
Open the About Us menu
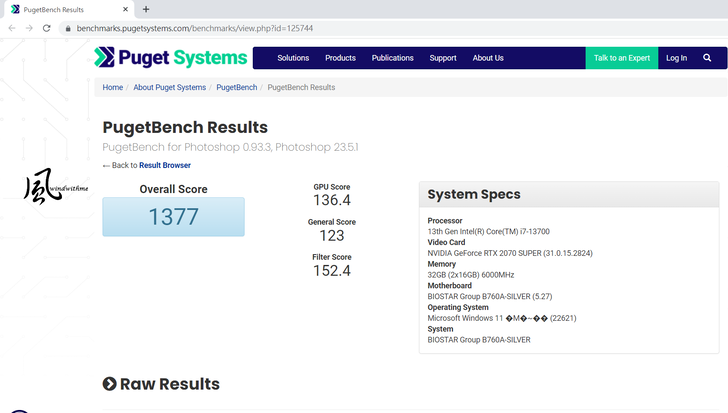[x=488, y=58]
